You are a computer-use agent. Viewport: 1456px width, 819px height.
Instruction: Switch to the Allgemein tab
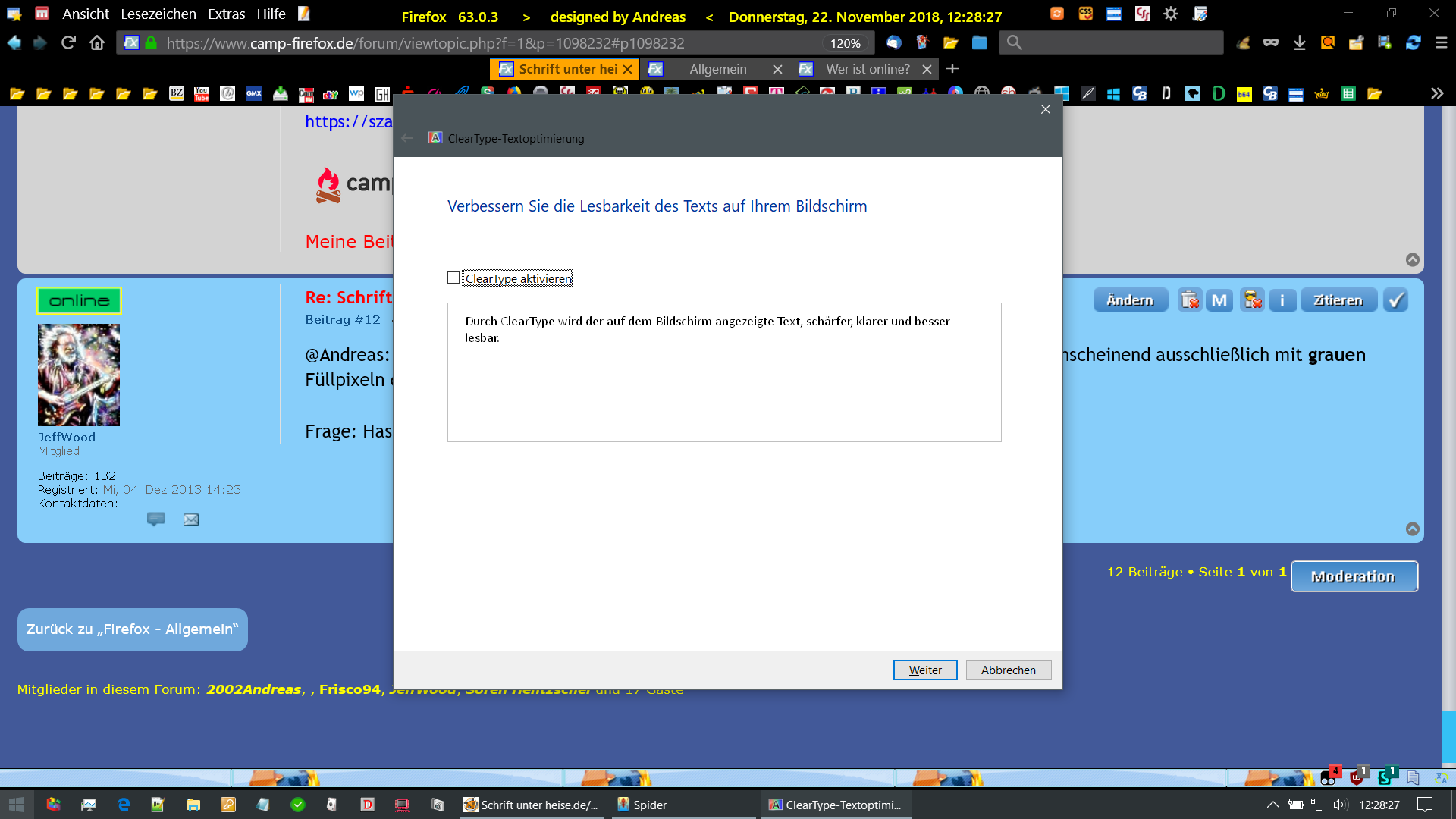(x=717, y=69)
